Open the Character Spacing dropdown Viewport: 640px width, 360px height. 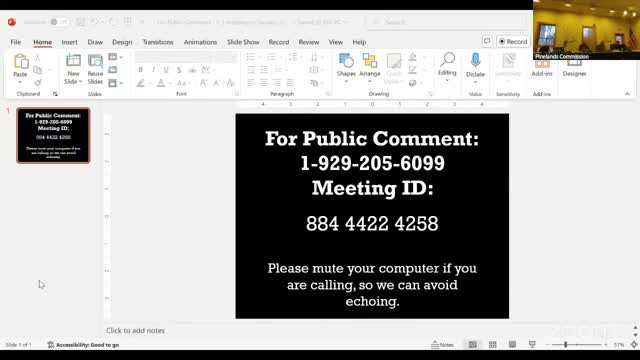click(x=207, y=70)
